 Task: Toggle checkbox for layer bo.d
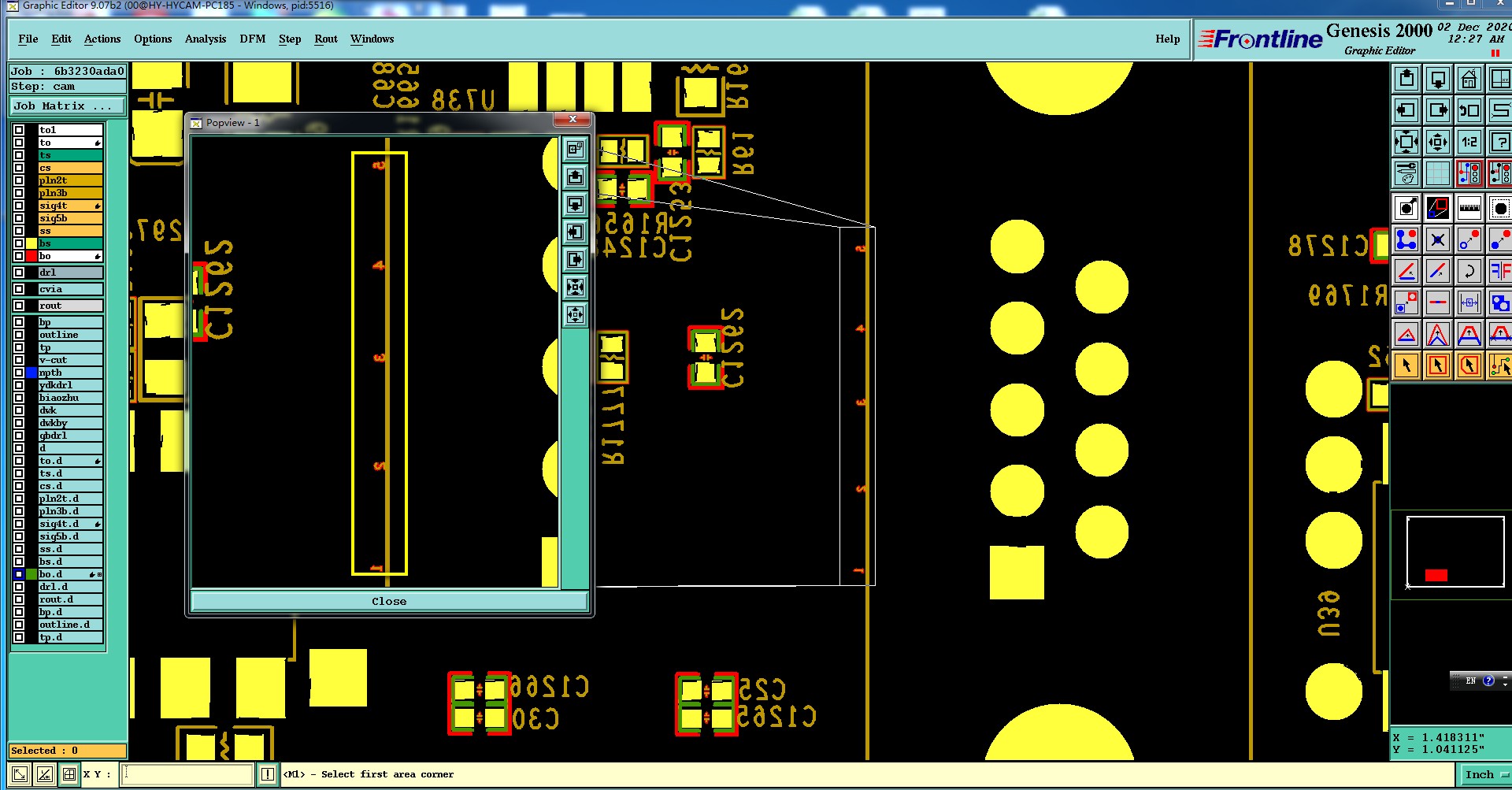coord(19,574)
